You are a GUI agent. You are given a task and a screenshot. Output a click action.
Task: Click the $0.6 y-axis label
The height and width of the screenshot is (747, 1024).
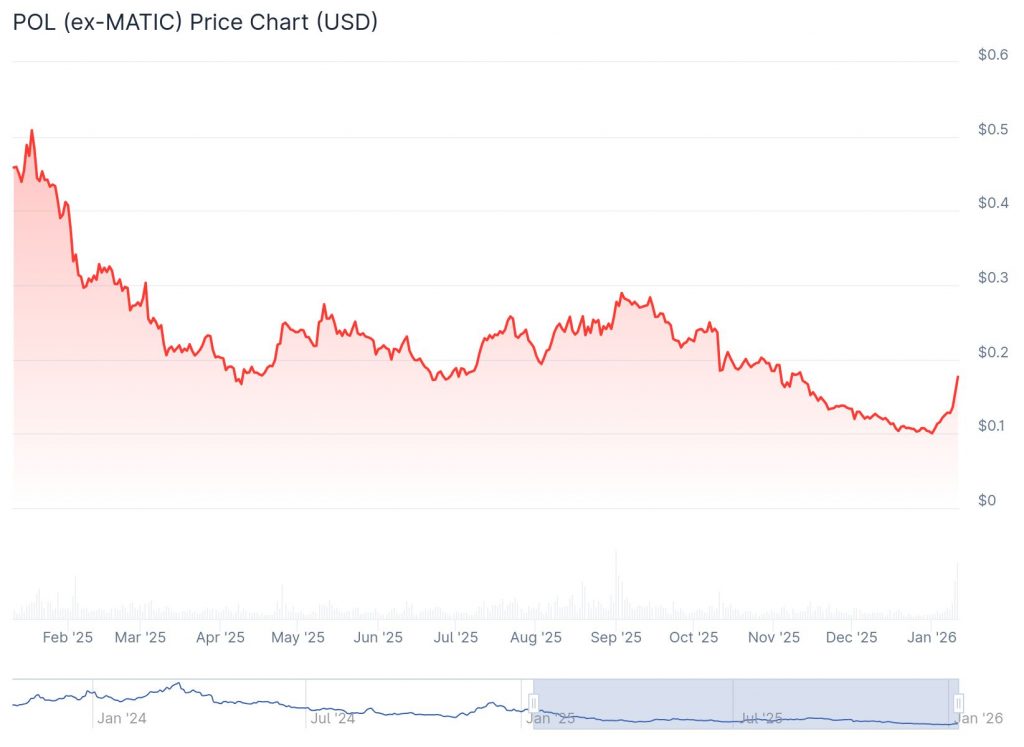tap(992, 55)
